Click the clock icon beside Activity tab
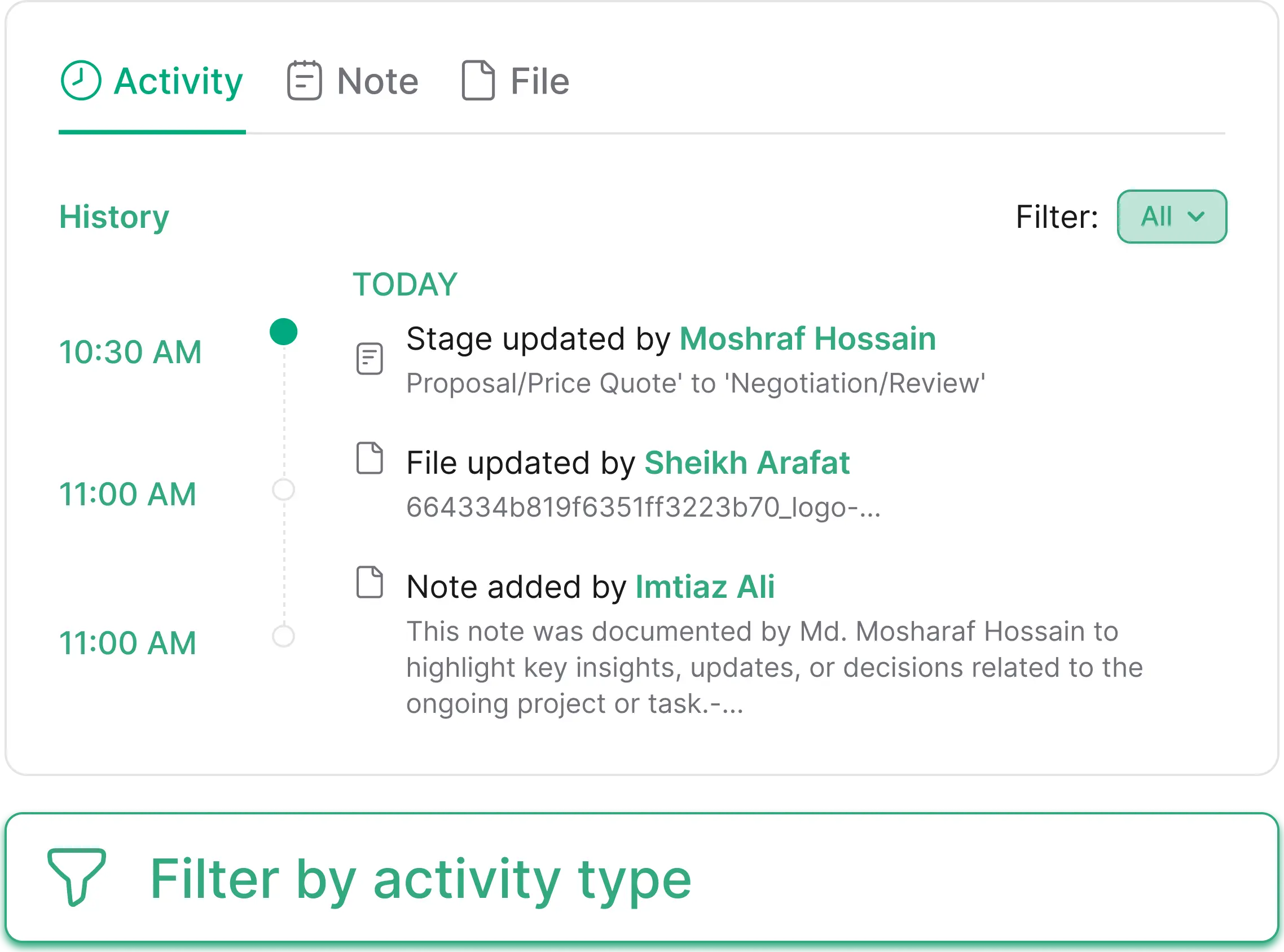 [x=81, y=80]
